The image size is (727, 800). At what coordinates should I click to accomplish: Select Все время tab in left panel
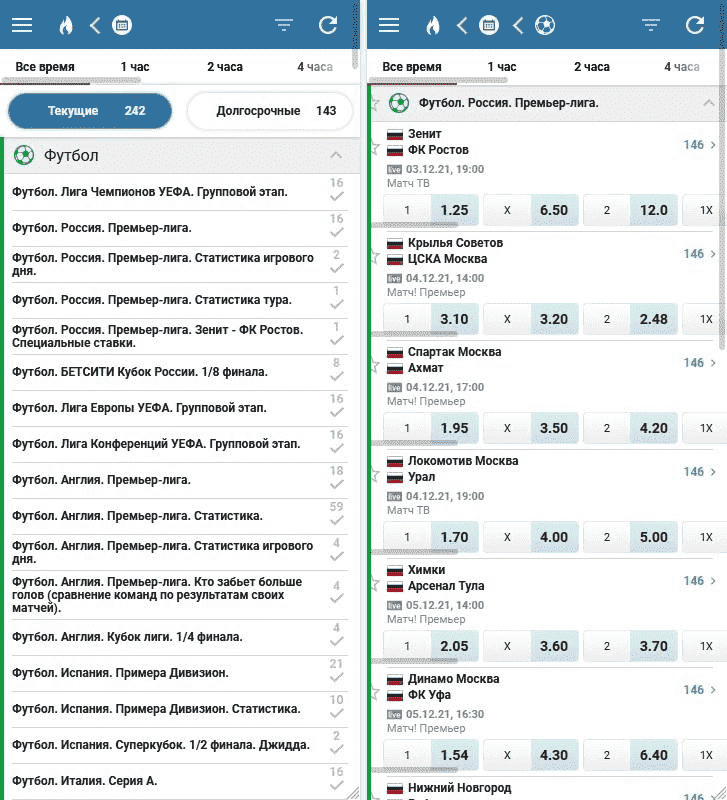(x=45, y=67)
